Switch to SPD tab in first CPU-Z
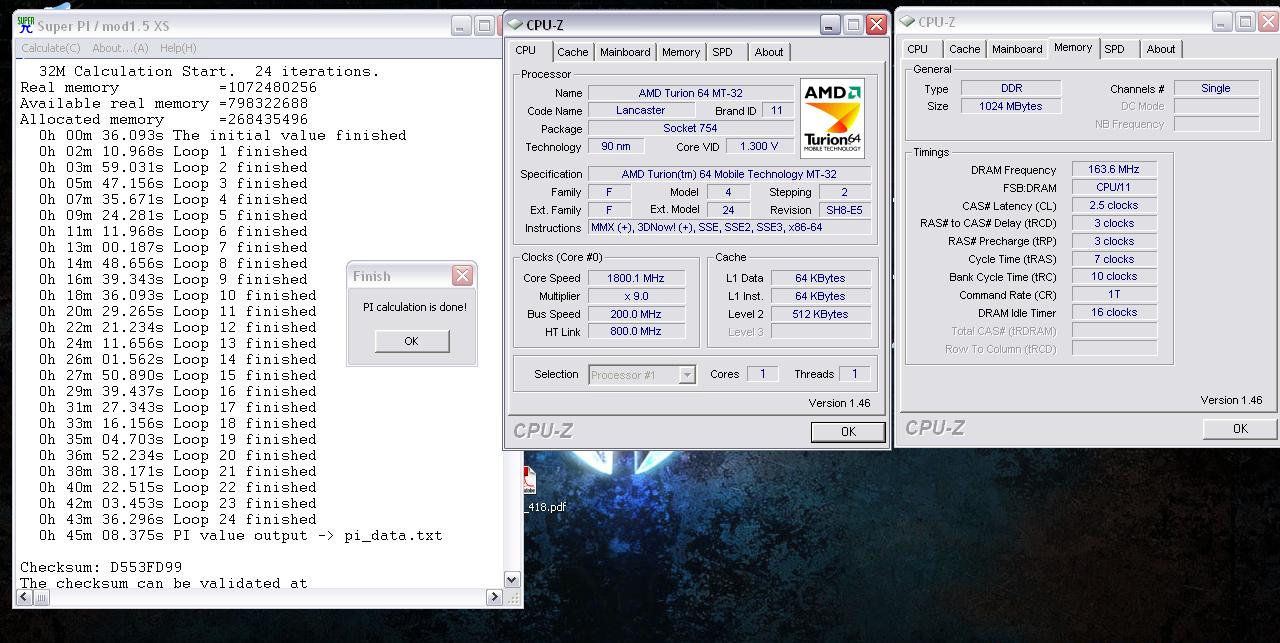 point(723,52)
